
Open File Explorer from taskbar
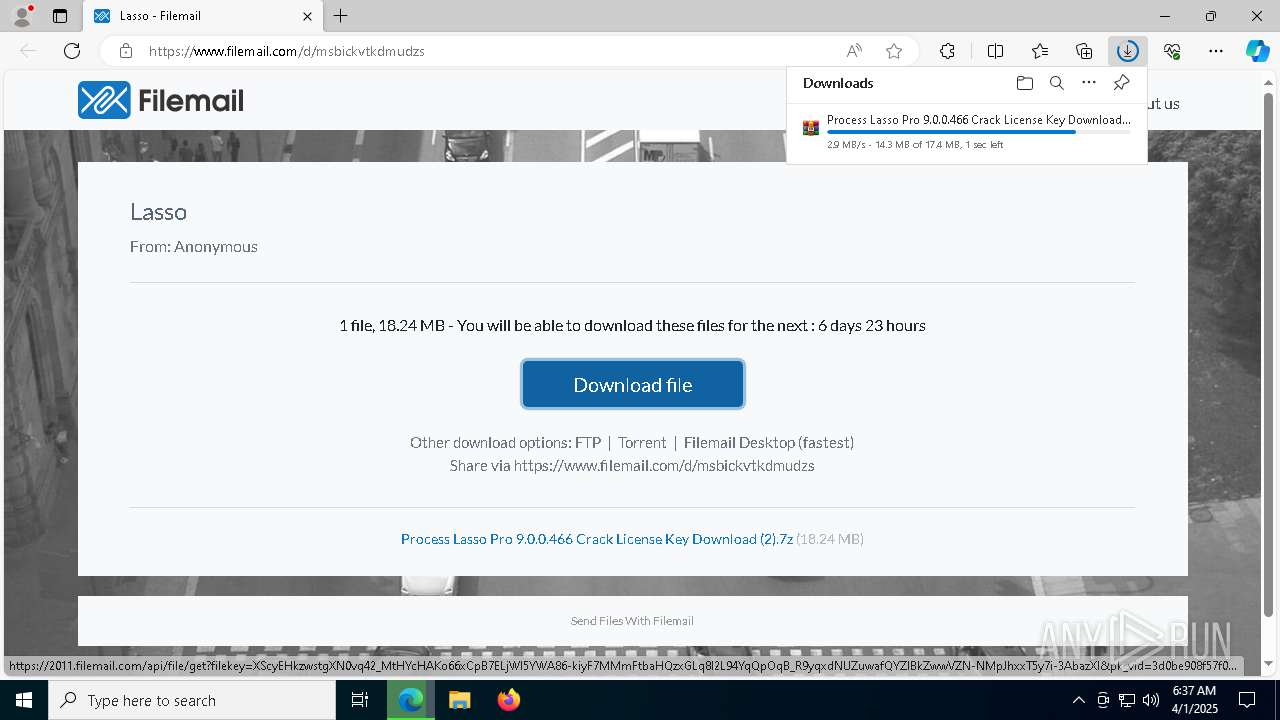click(460, 700)
